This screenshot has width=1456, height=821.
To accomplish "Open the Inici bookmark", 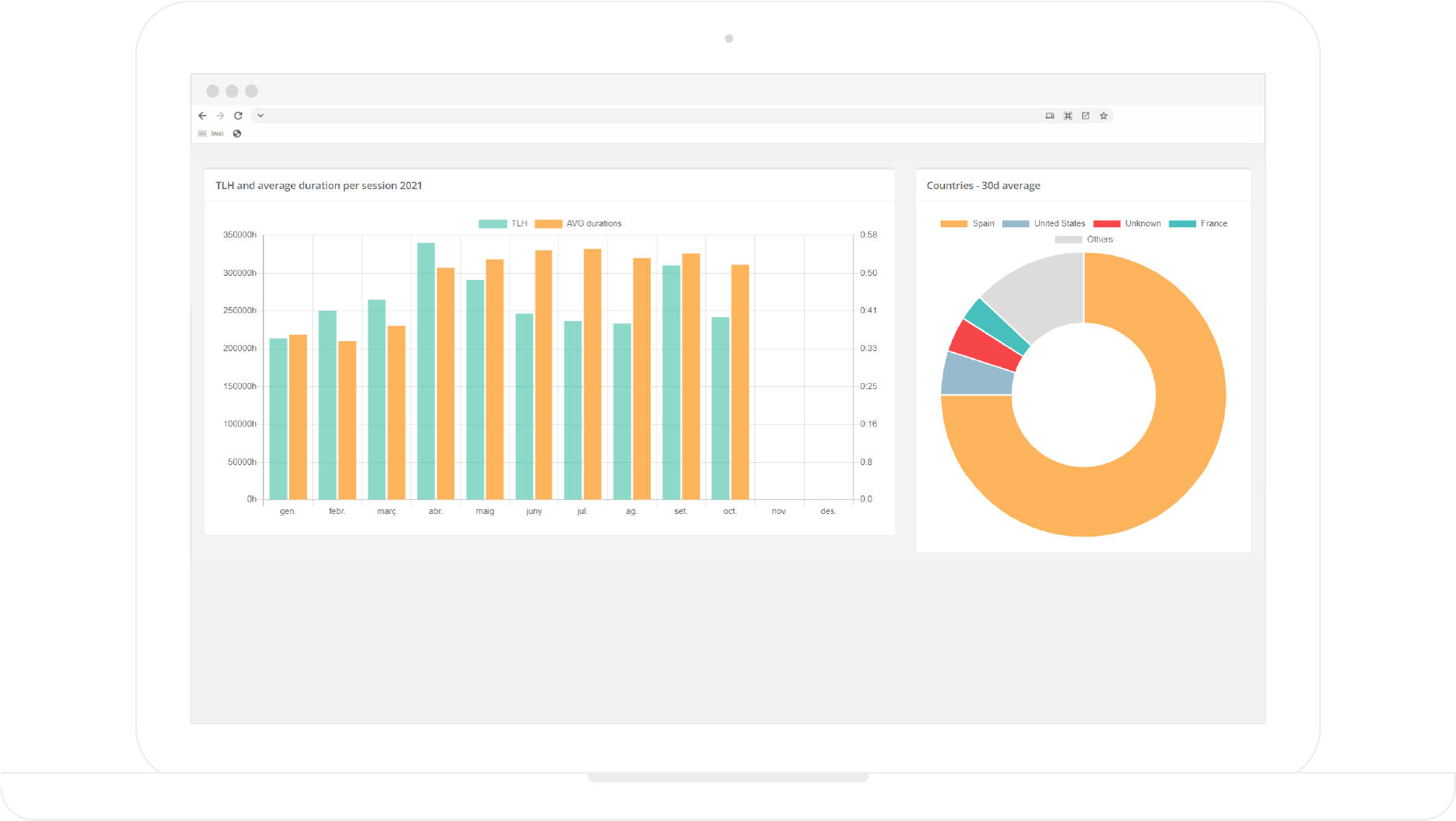I will pyautogui.click(x=212, y=133).
